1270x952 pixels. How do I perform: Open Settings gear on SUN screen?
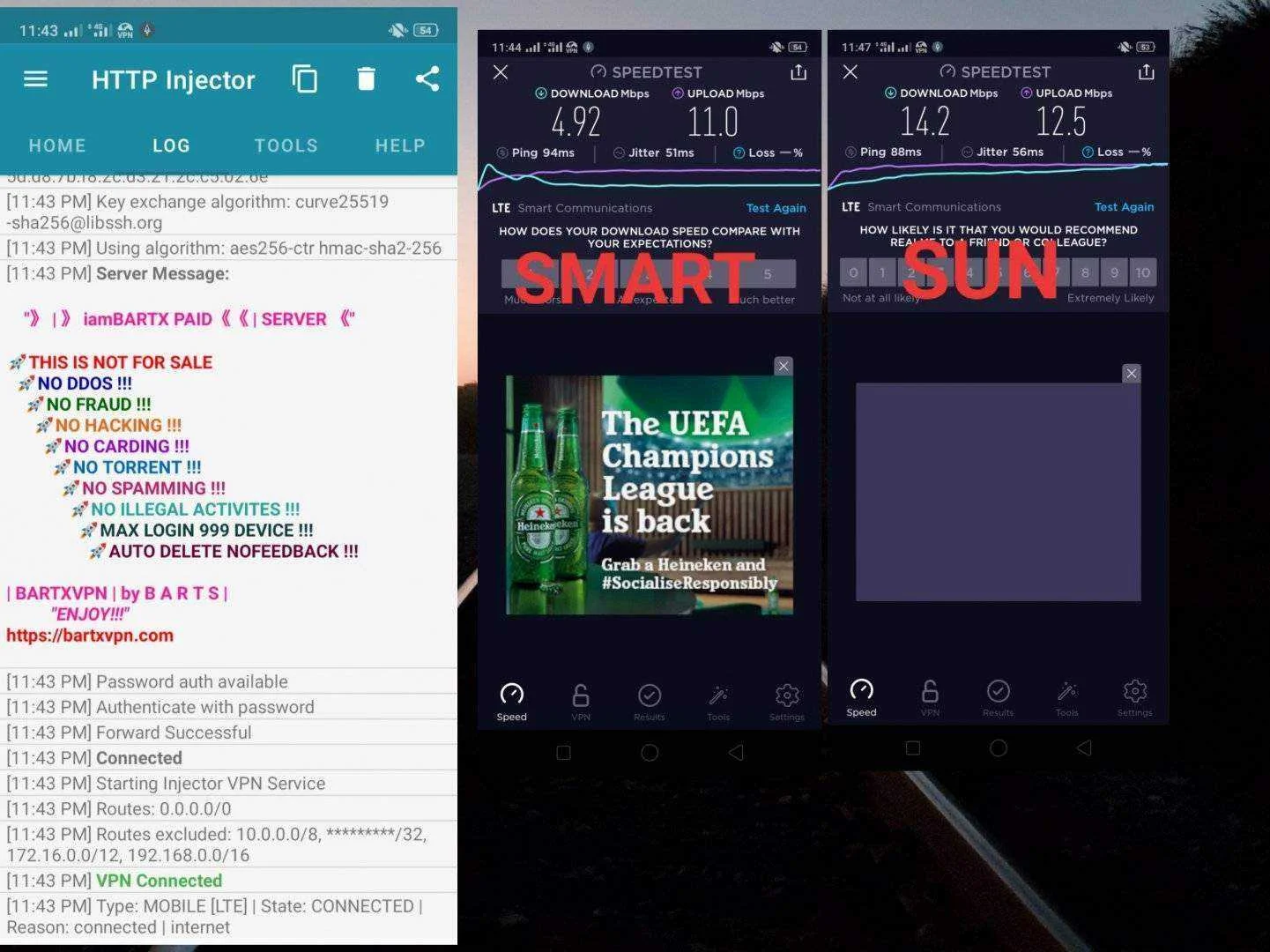click(x=1135, y=698)
